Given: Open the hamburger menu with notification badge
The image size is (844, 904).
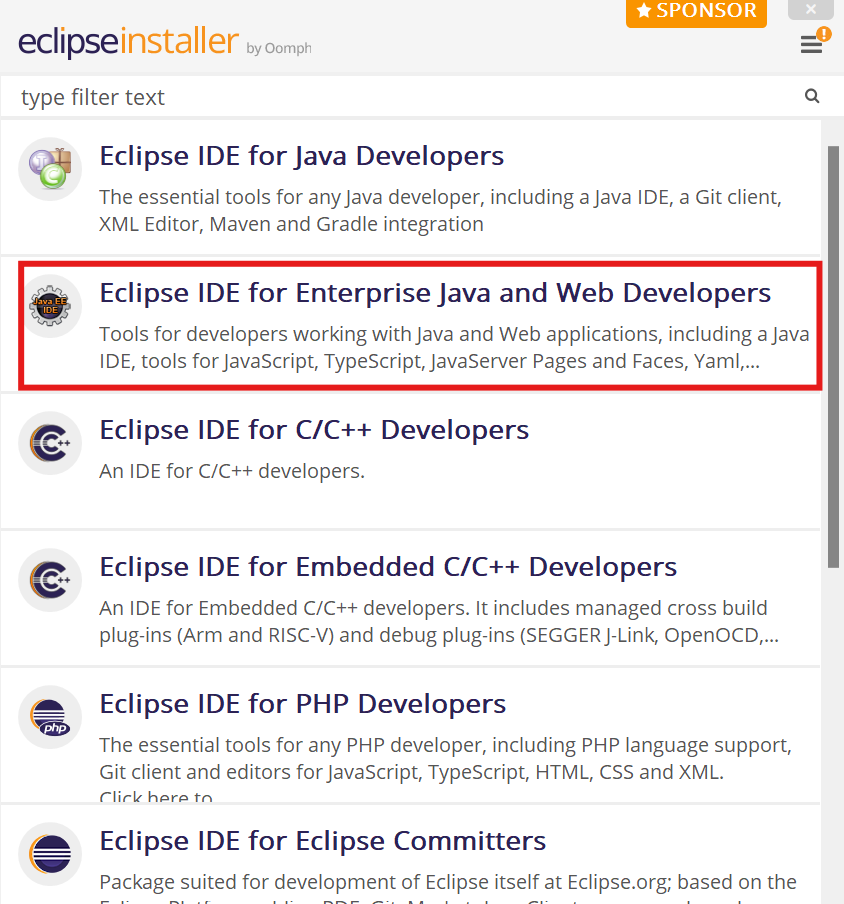Looking at the screenshot, I should pos(812,43).
